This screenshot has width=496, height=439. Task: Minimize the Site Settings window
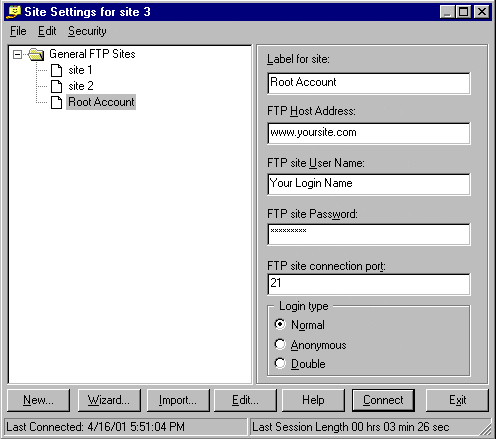(x=447, y=12)
